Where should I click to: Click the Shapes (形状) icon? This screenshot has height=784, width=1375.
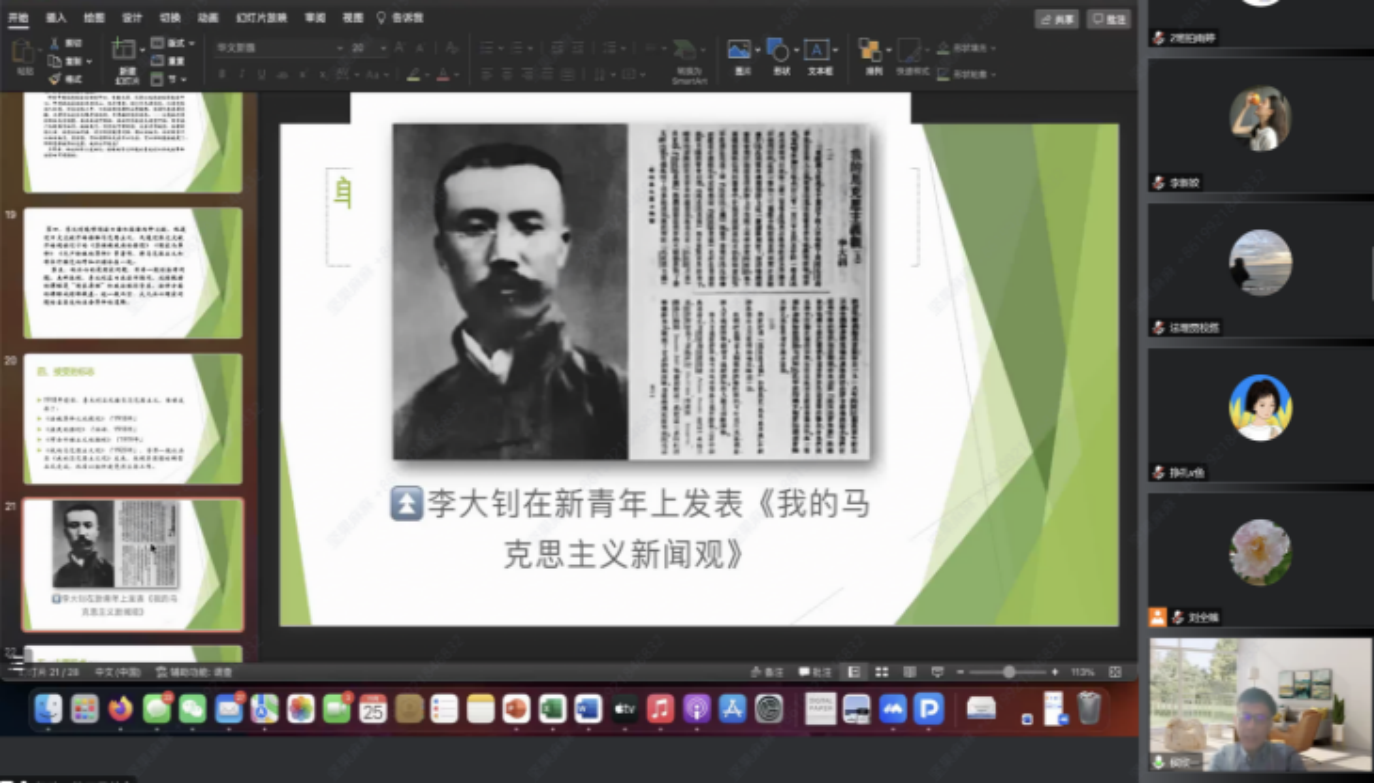(778, 51)
